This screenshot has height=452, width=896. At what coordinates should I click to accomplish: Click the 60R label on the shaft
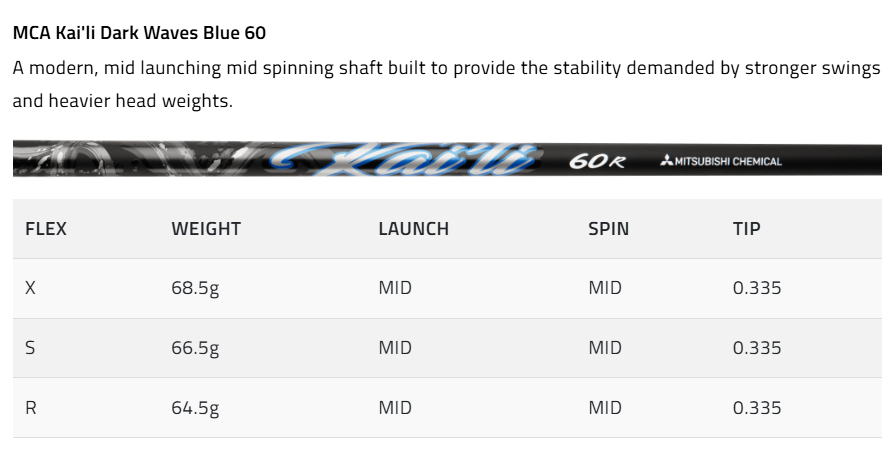pyautogui.click(x=597, y=161)
